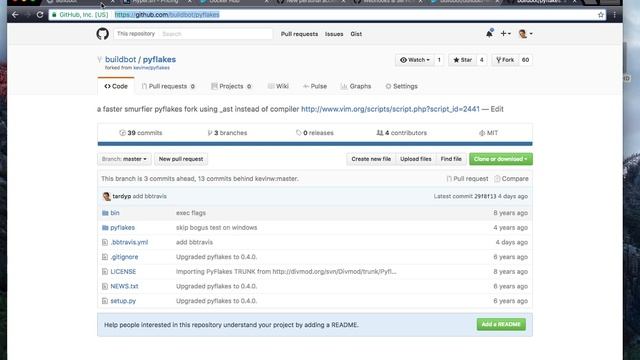Open the GitHub Octocat home logo
This screenshot has width=640, height=360.
pos(102,34)
